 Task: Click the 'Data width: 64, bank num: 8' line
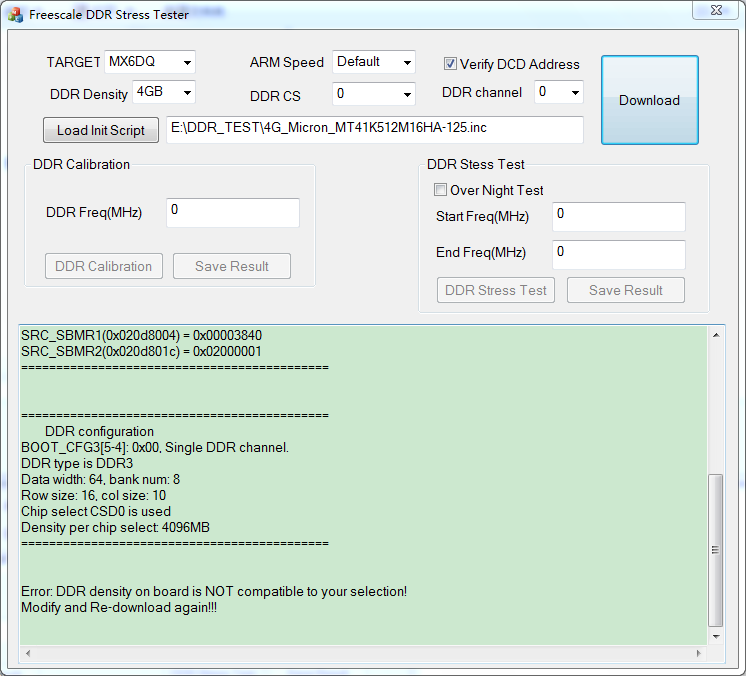pos(100,479)
